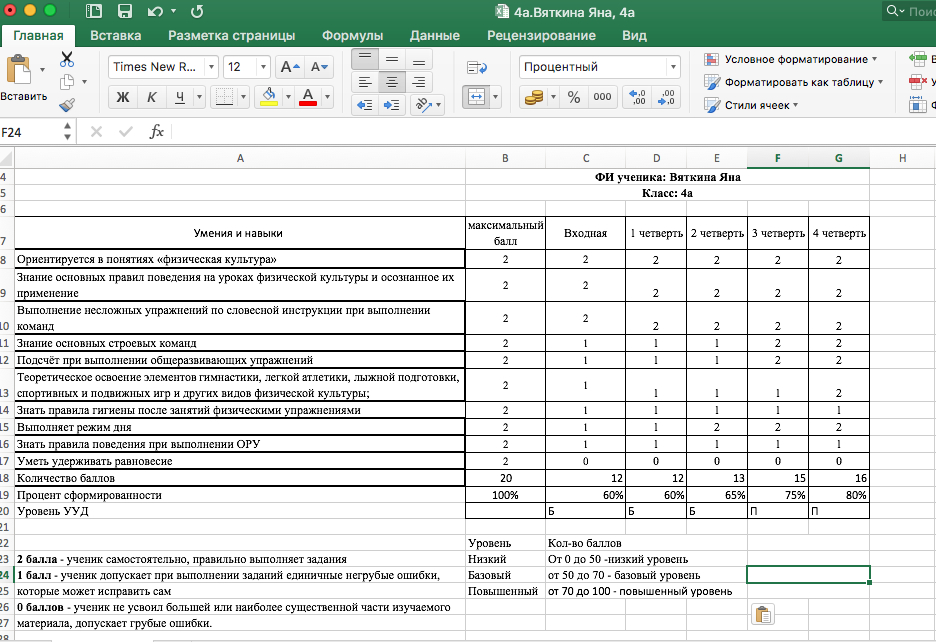Apply percent style format
Screen dimensions: 936x642
point(574,97)
